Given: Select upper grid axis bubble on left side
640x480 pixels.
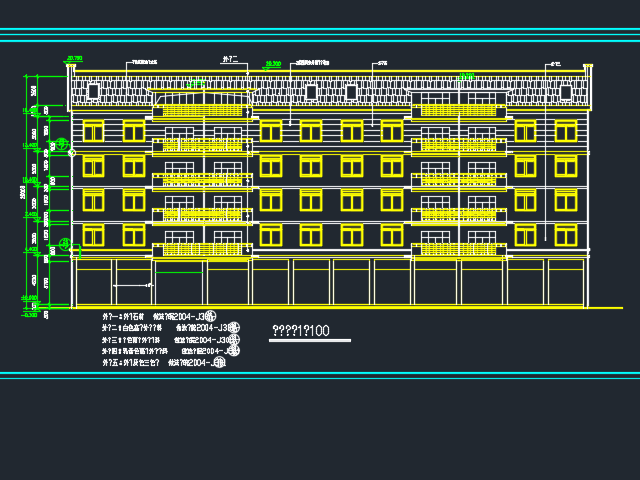Looking at the screenshot, I should [62, 145].
